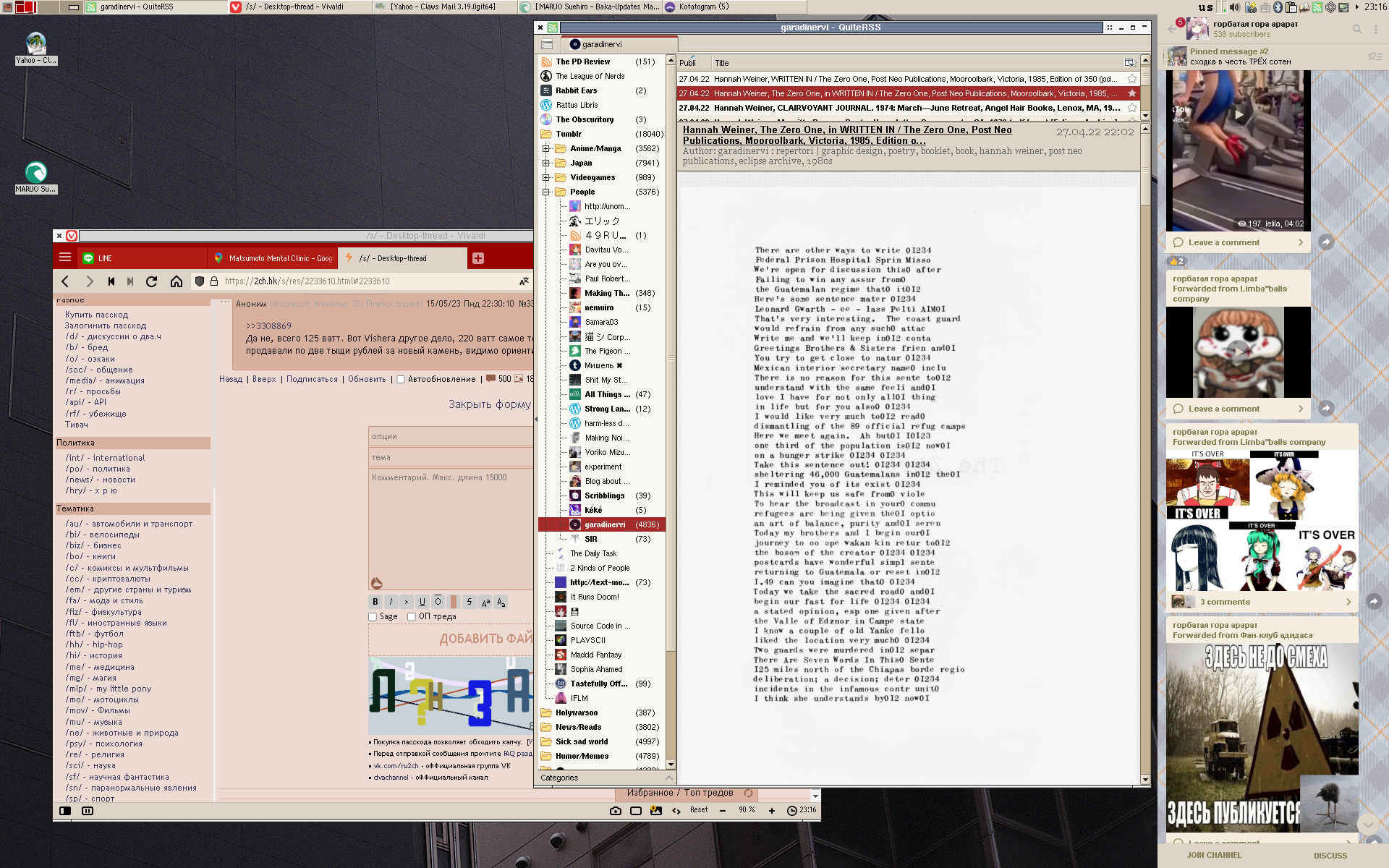Image resolution: width=1389 pixels, height=868 pixels.
Task: Open new tab with Vivaldi plus icon
Action: click(x=478, y=258)
